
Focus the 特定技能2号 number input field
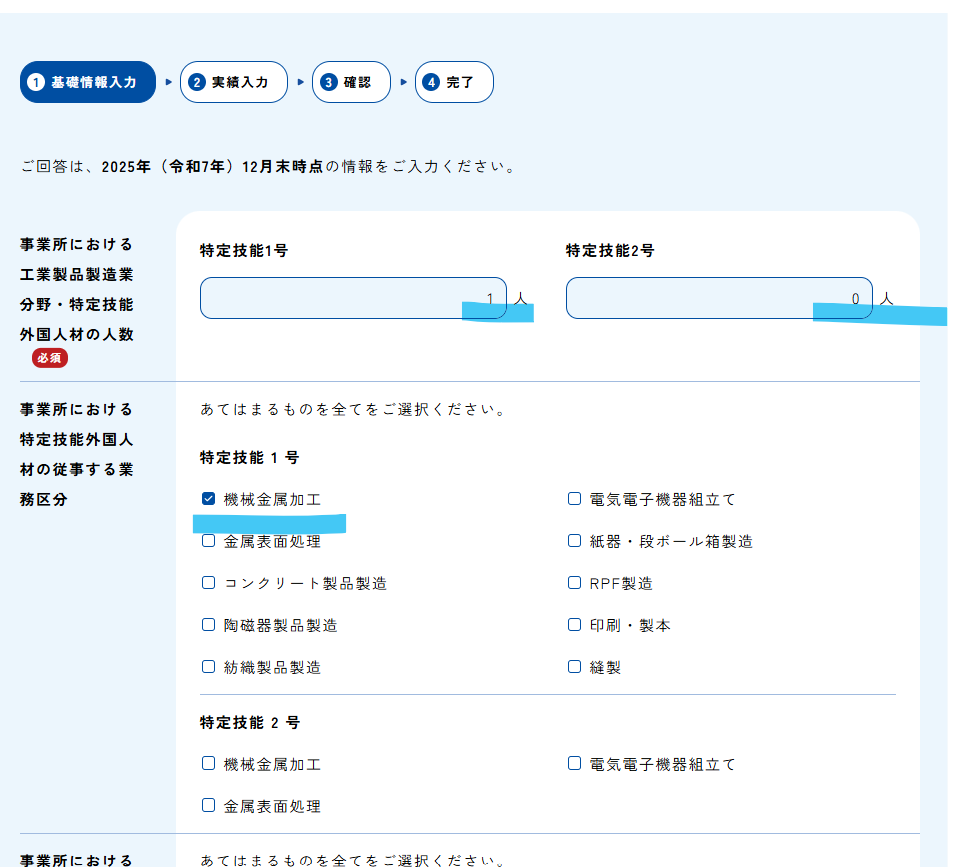pos(718,298)
